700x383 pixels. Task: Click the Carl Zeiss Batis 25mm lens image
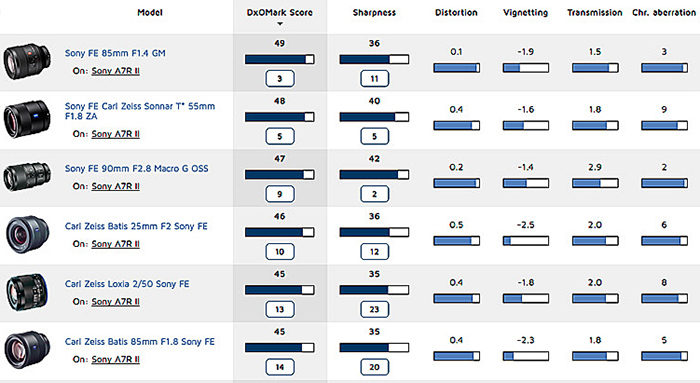[27, 234]
